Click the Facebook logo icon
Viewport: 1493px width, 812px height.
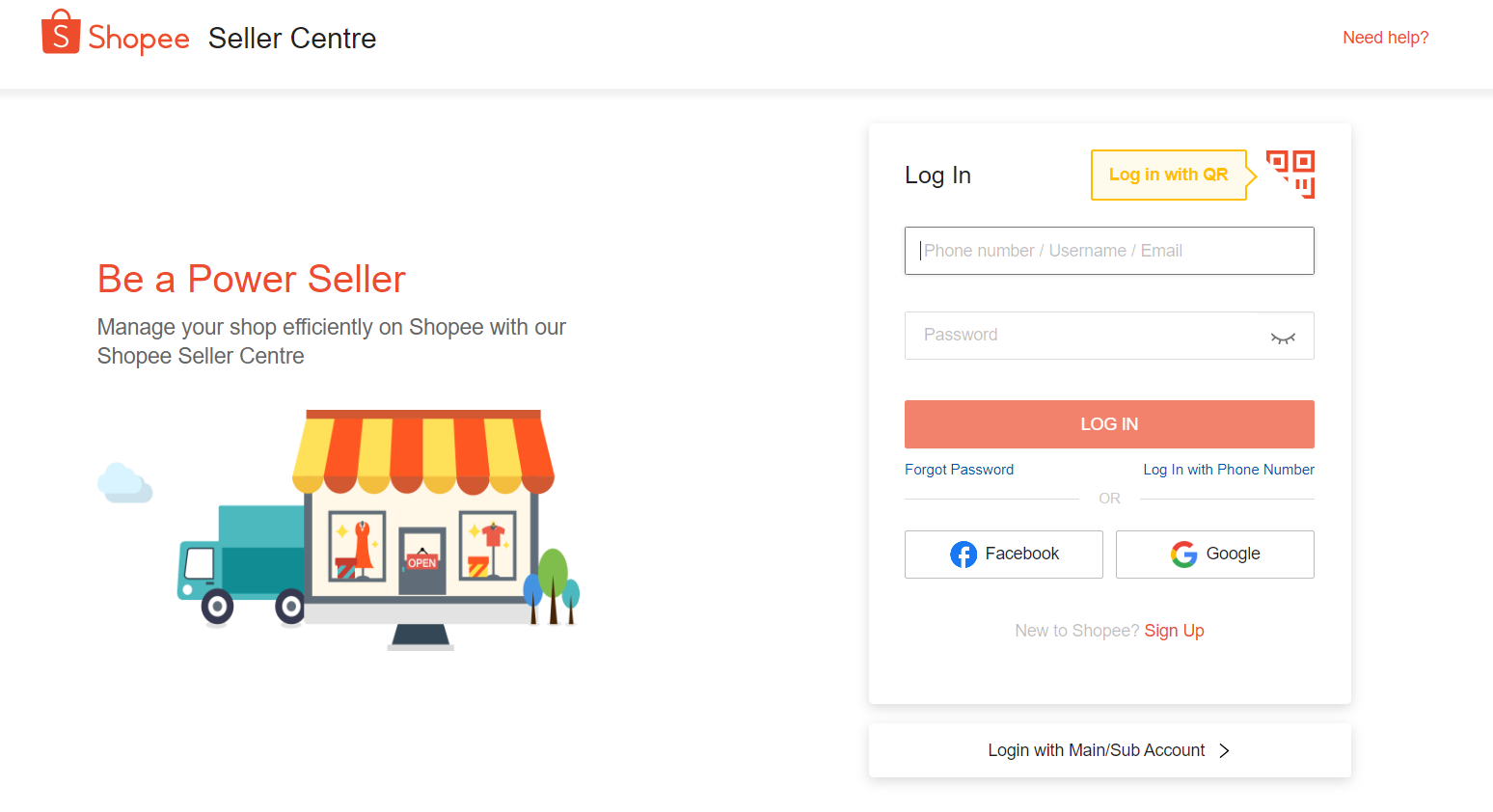pos(964,555)
